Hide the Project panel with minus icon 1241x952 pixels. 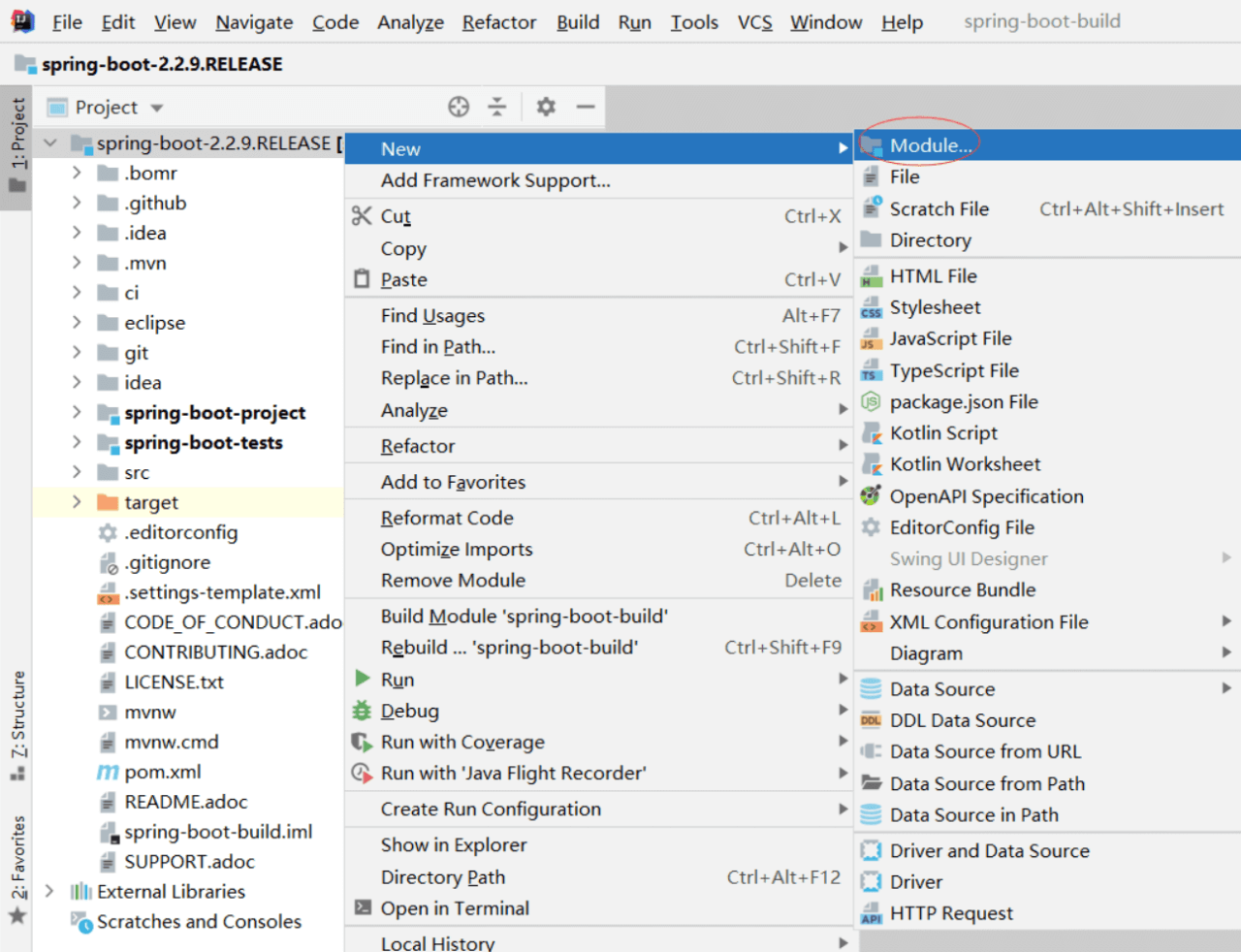point(586,107)
